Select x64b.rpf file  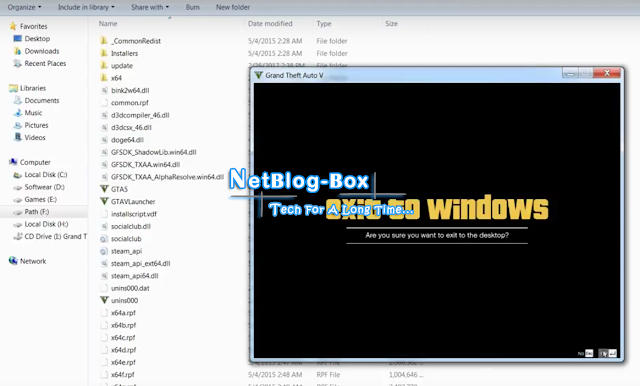point(123,325)
